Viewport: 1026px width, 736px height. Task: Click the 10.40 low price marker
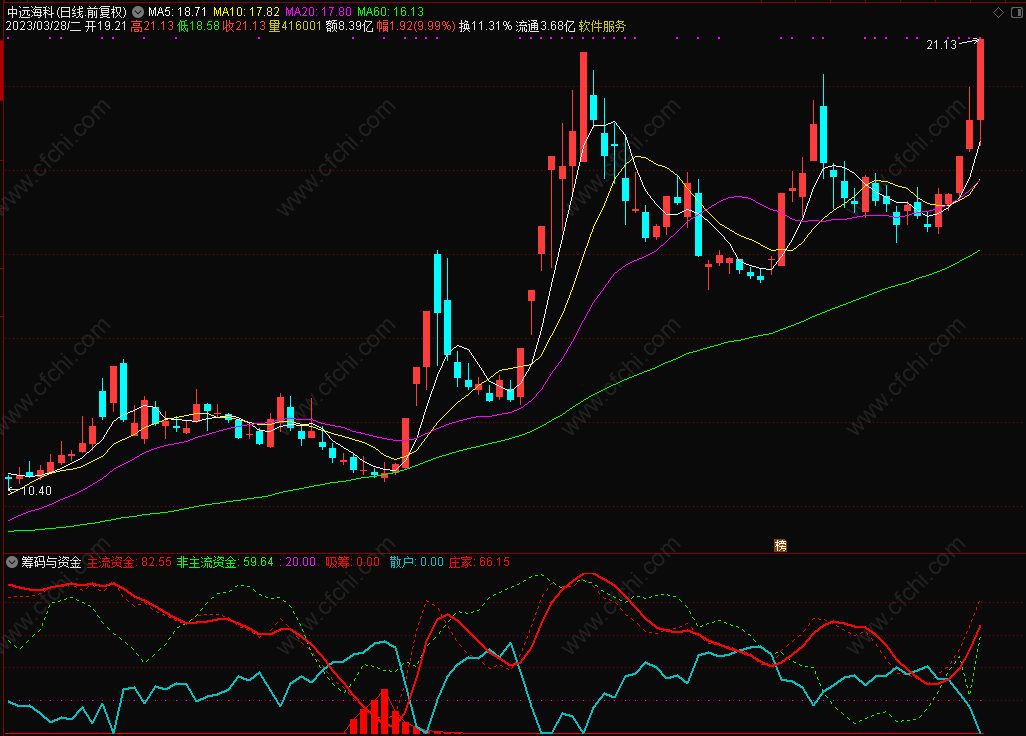click(x=37, y=491)
